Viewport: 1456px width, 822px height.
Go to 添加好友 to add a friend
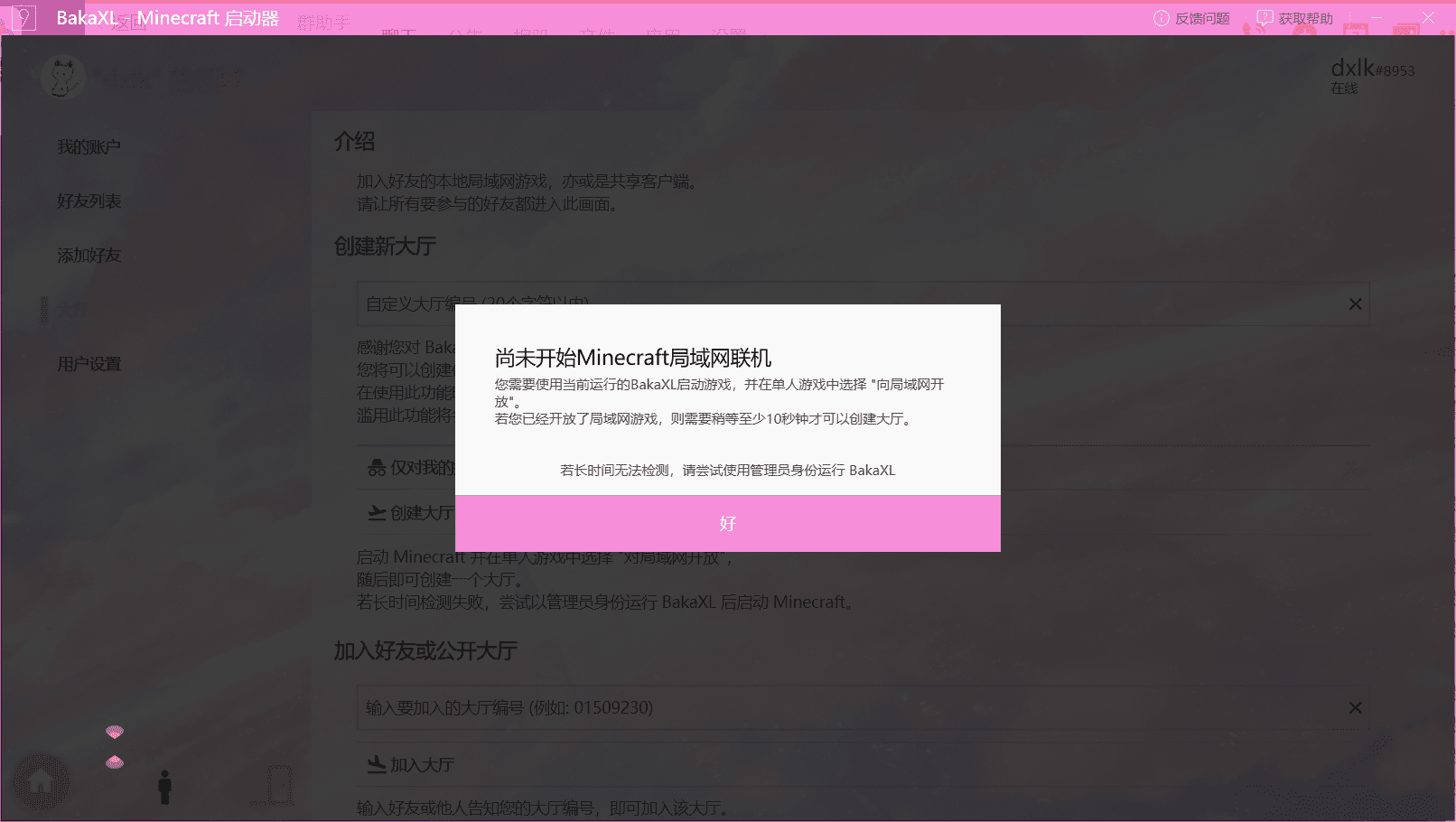click(87, 255)
